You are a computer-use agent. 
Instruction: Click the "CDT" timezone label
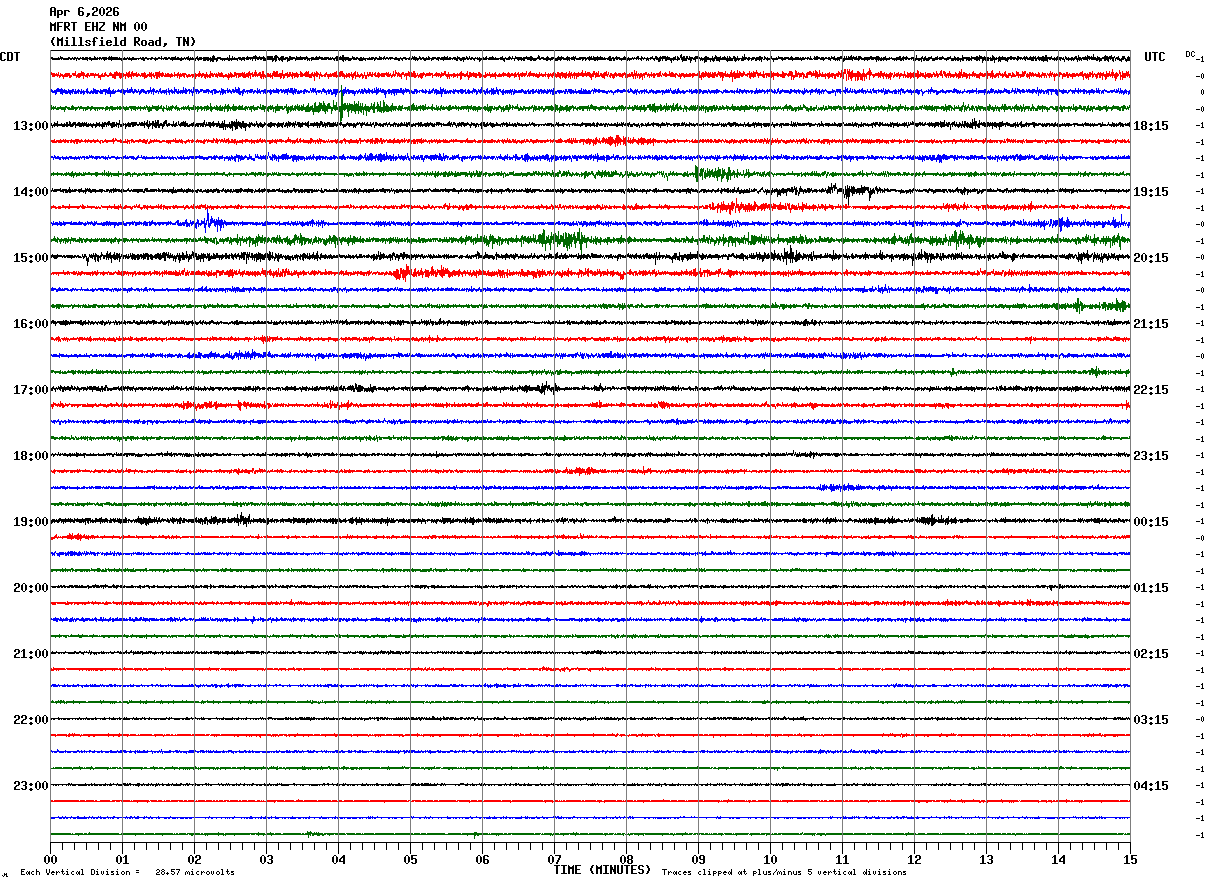(x=10, y=57)
